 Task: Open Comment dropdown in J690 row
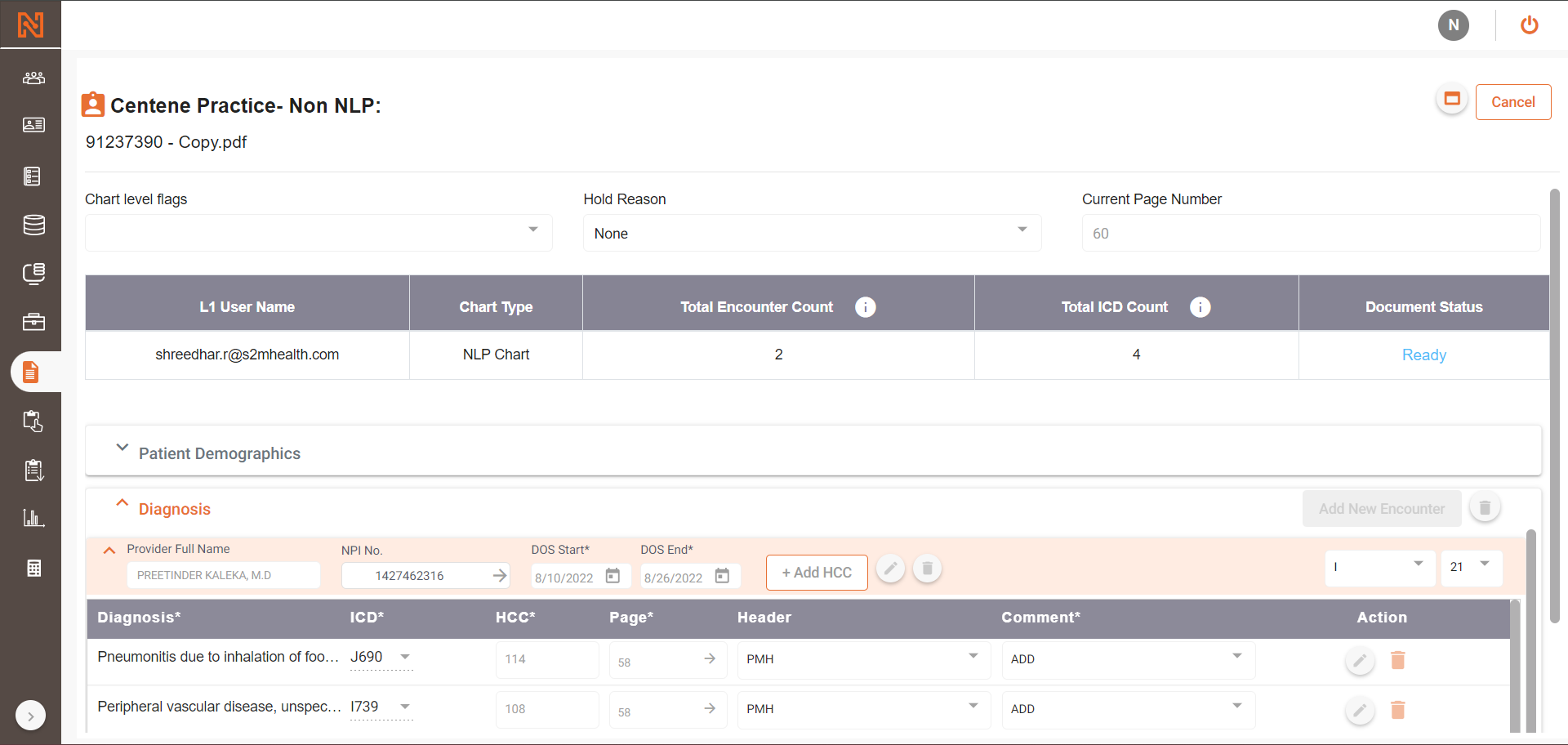pyautogui.click(x=1129, y=659)
